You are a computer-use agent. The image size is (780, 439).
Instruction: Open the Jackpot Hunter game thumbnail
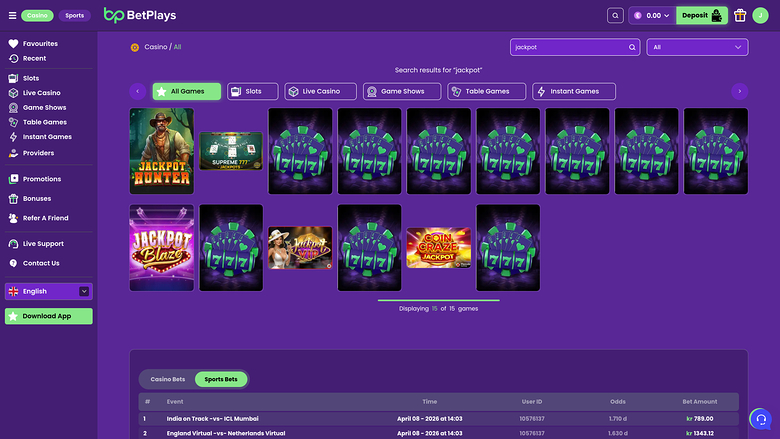162,151
